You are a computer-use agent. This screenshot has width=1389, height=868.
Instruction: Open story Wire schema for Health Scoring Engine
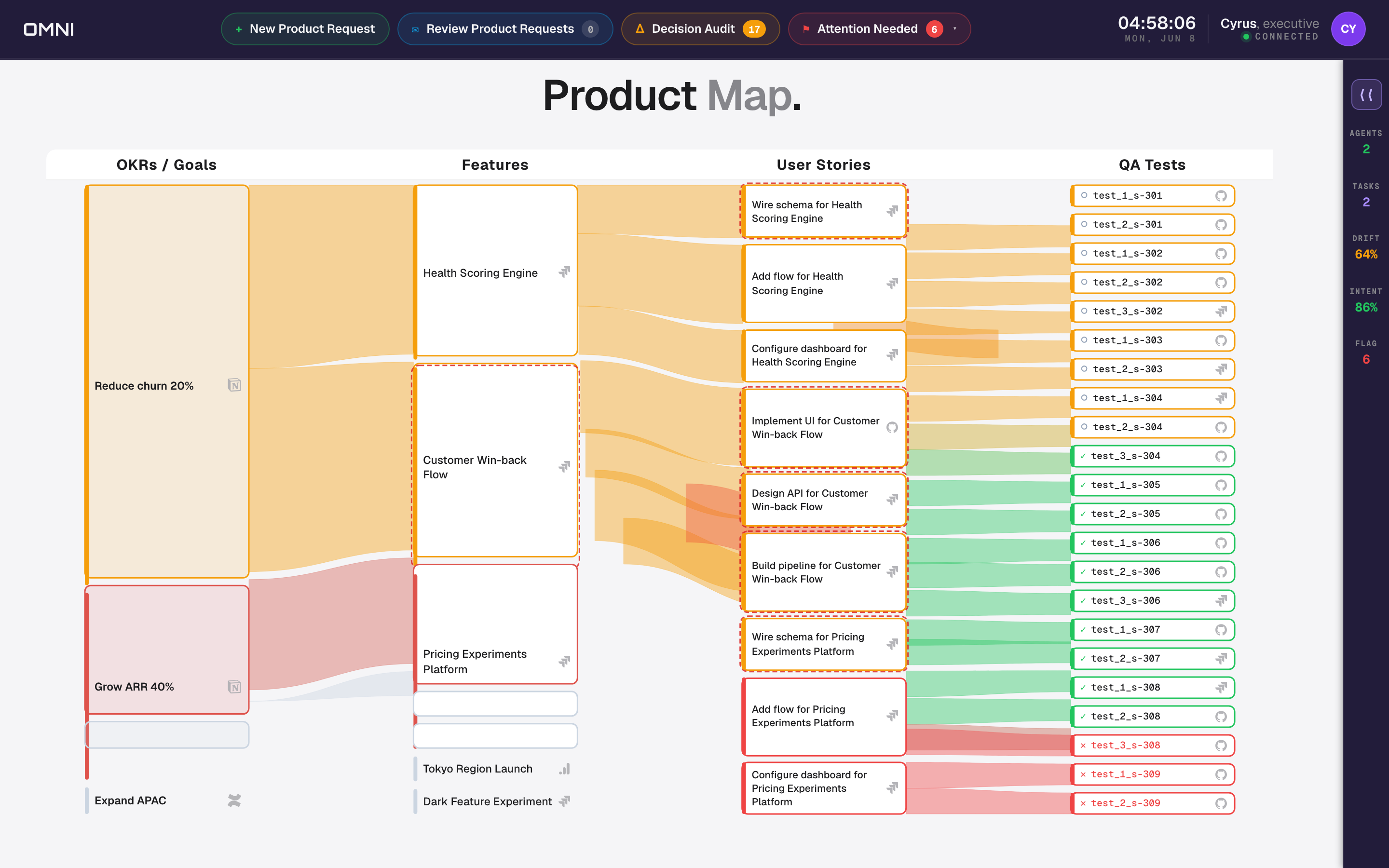tap(824, 211)
